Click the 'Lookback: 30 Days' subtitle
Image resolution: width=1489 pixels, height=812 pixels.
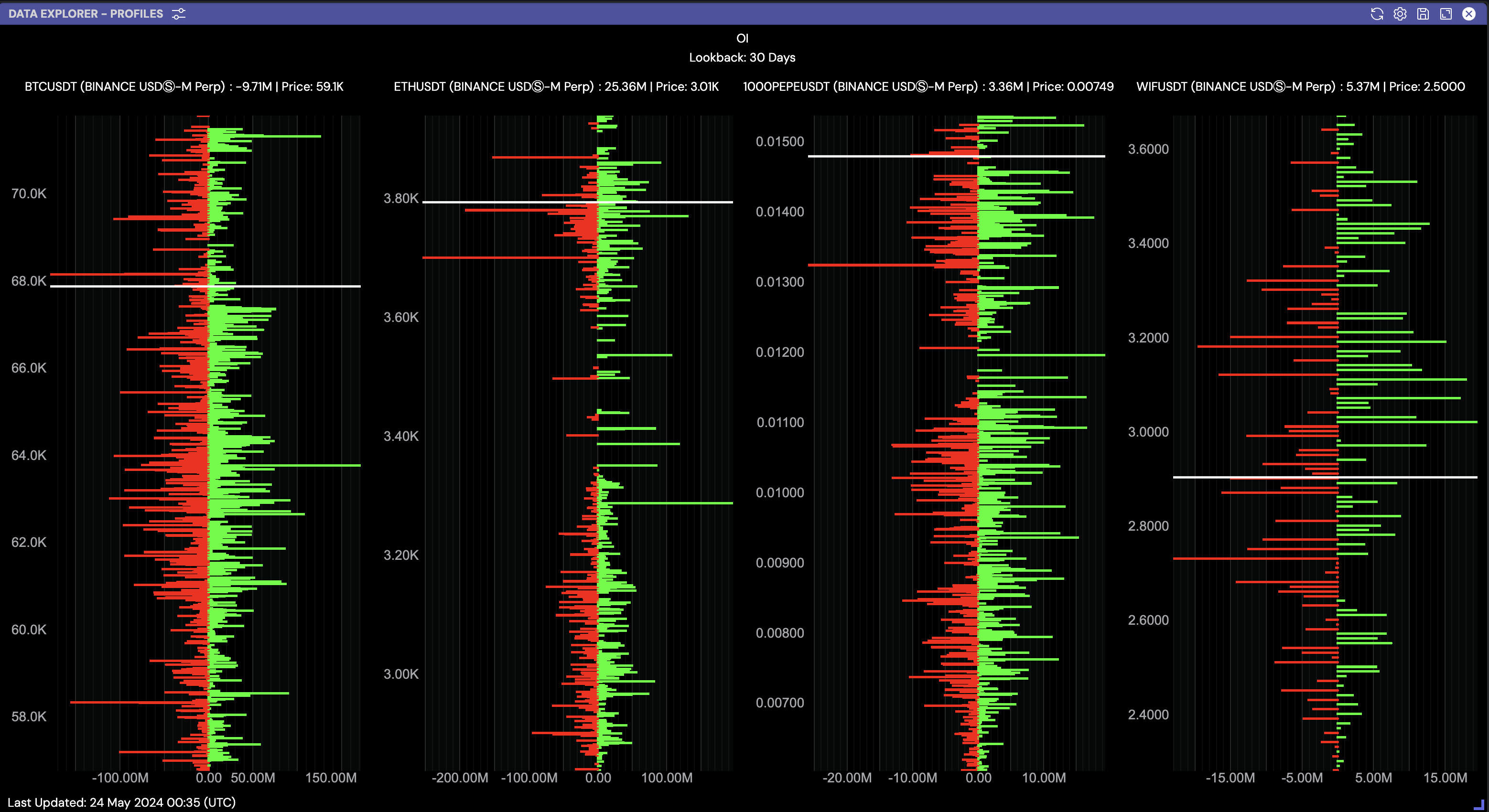point(742,58)
